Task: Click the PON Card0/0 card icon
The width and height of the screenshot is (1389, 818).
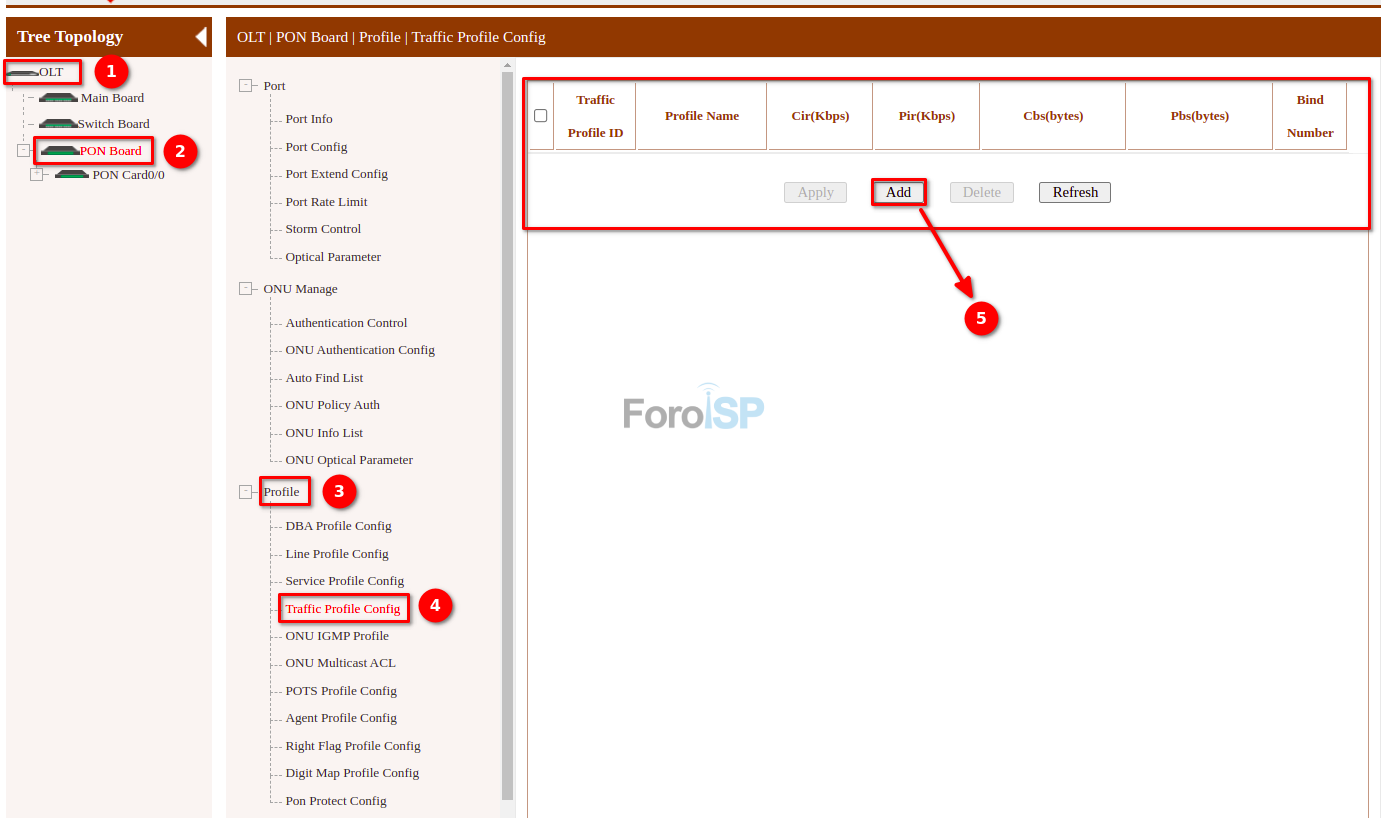Action: (72, 175)
